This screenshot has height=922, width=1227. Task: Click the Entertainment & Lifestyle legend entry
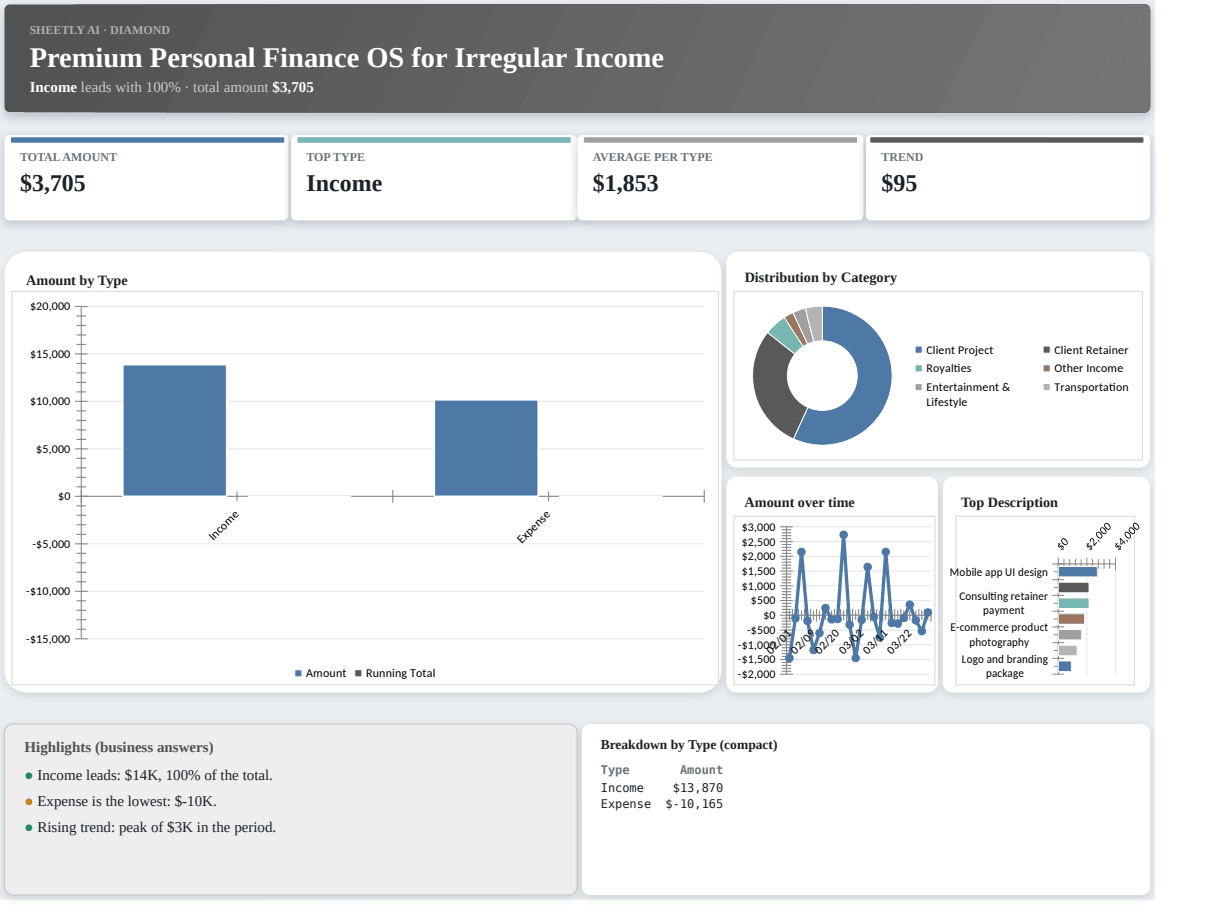[962, 394]
